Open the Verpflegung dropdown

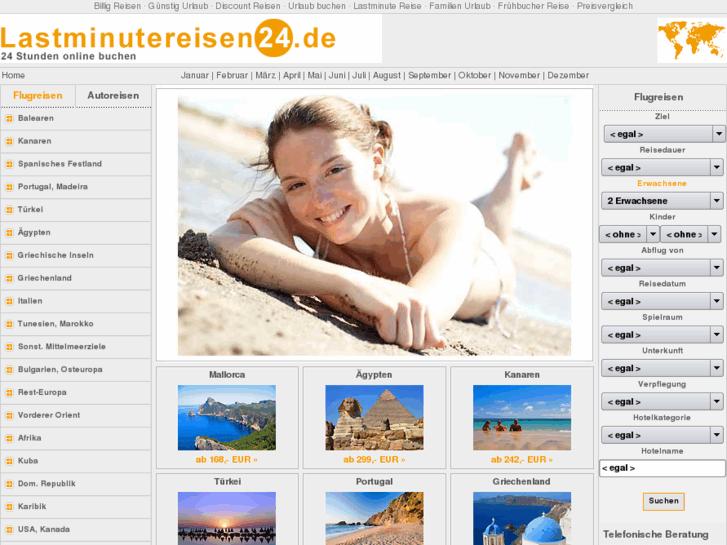coord(662,401)
